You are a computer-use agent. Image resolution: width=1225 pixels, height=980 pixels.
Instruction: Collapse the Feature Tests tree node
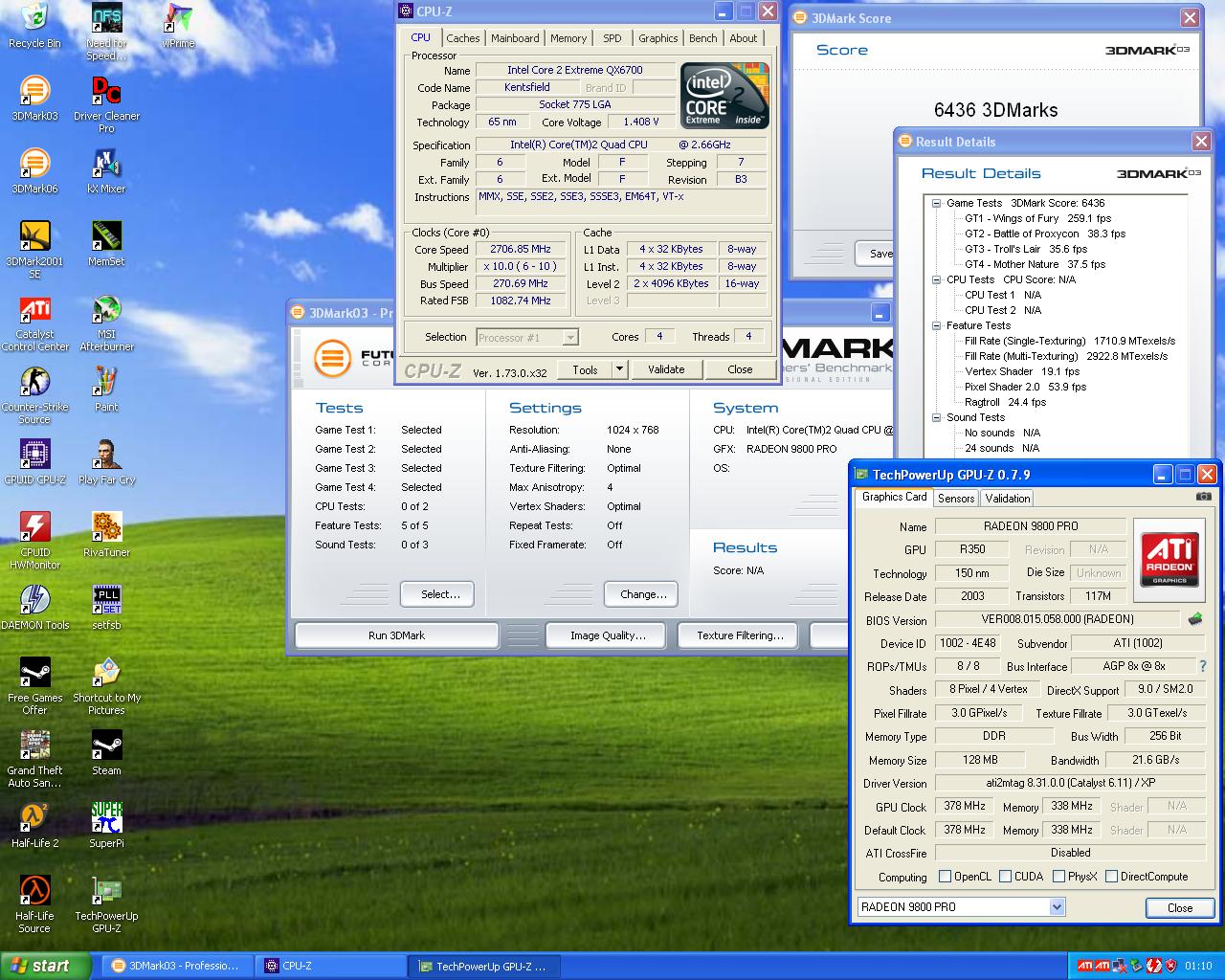click(936, 325)
